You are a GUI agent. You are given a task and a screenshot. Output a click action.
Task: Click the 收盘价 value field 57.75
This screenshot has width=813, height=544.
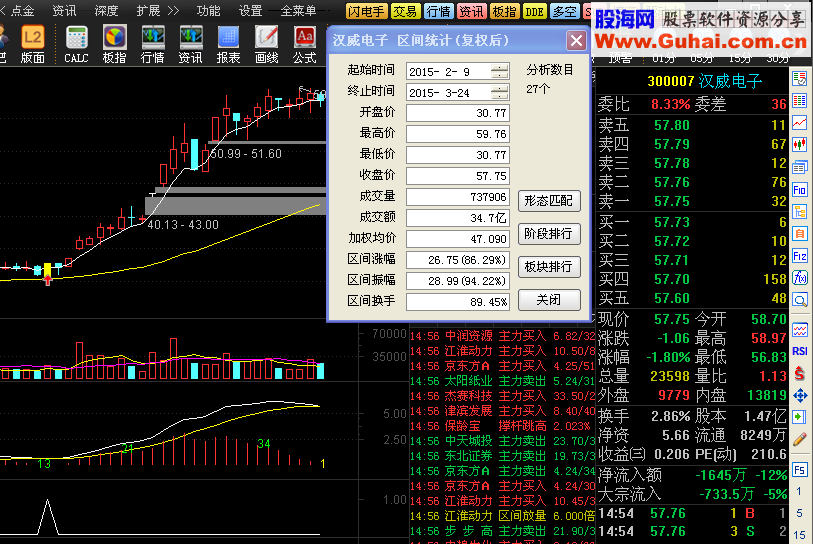pyautogui.click(x=458, y=176)
